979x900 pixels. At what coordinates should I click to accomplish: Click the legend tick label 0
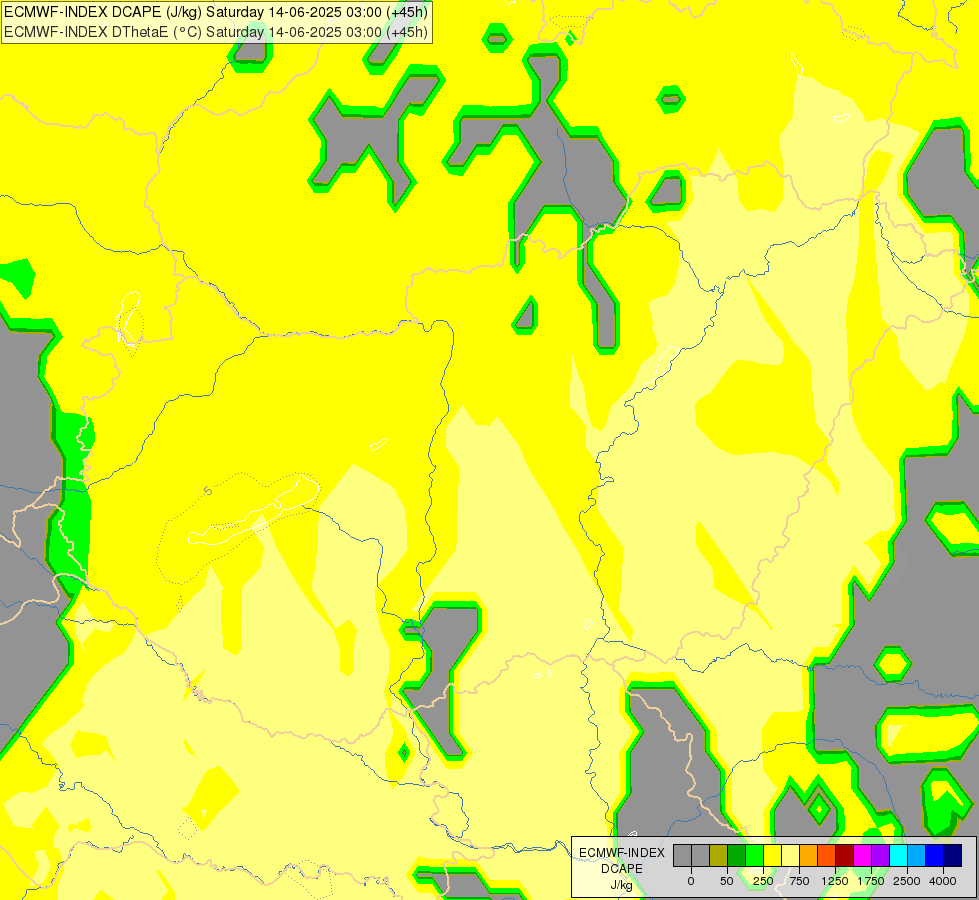pyautogui.click(x=691, y=881)
